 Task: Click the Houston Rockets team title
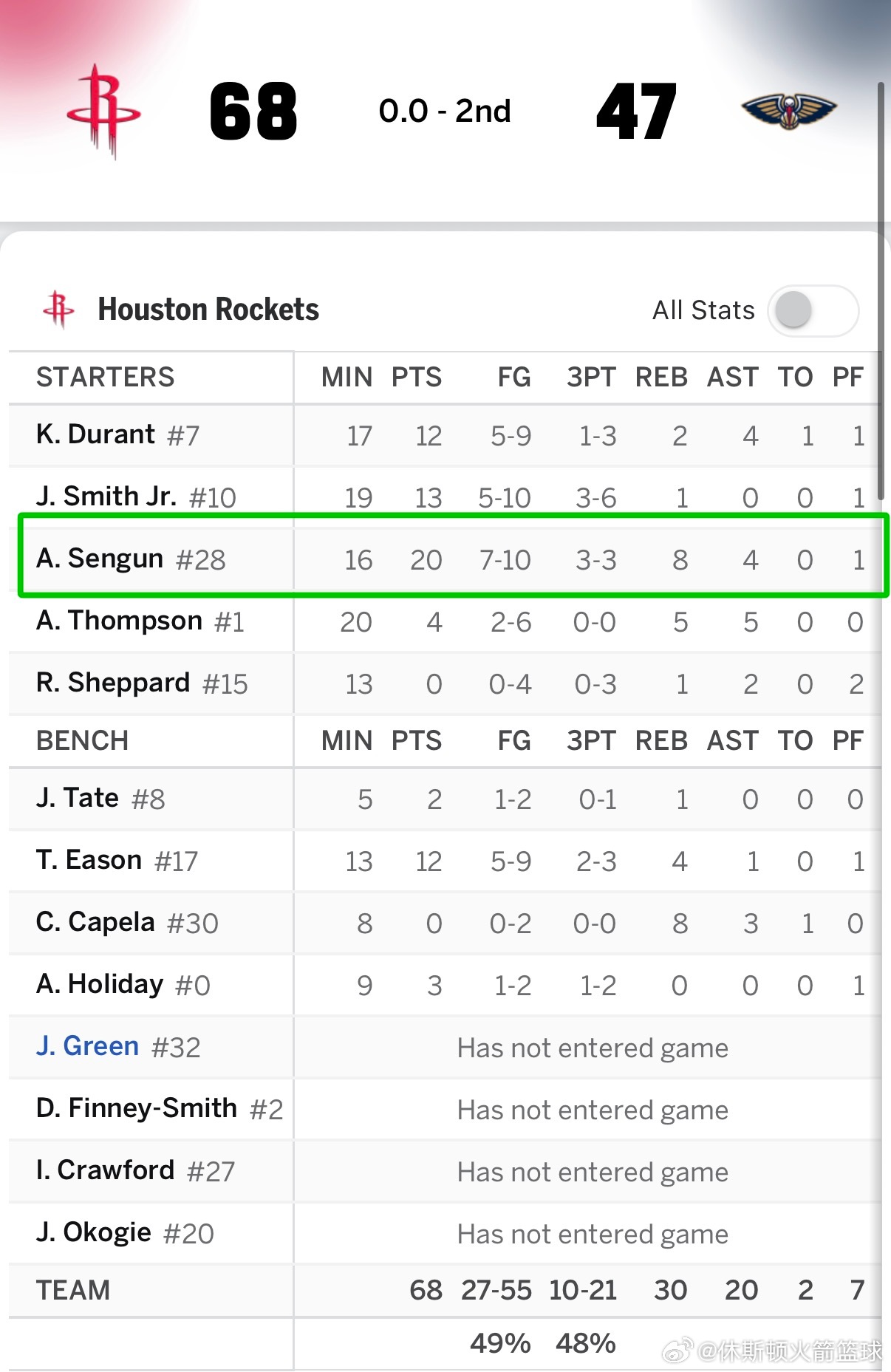[x=208, y=310]
